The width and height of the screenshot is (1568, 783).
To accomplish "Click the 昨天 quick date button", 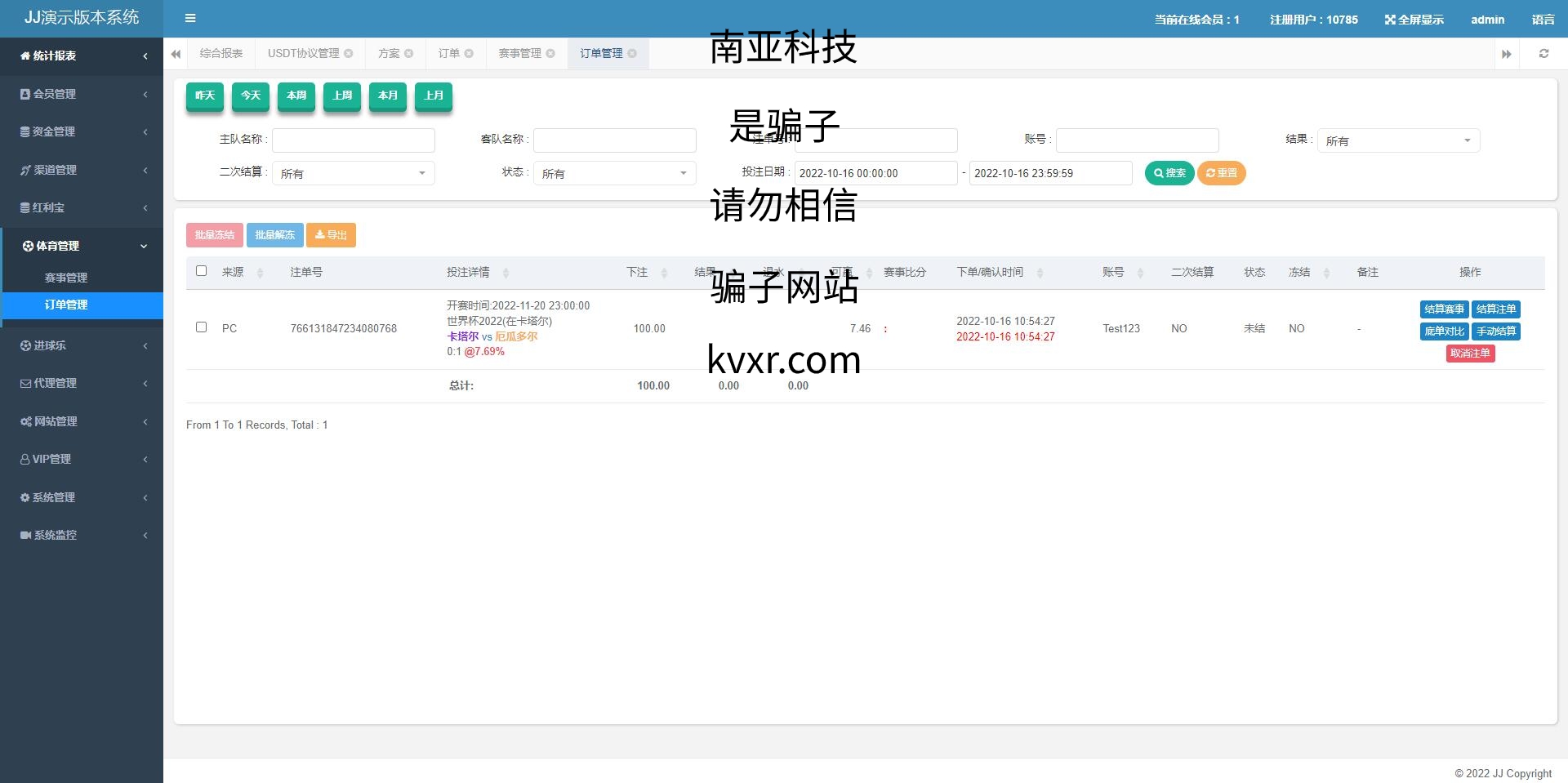I will (x=205, y=96).
